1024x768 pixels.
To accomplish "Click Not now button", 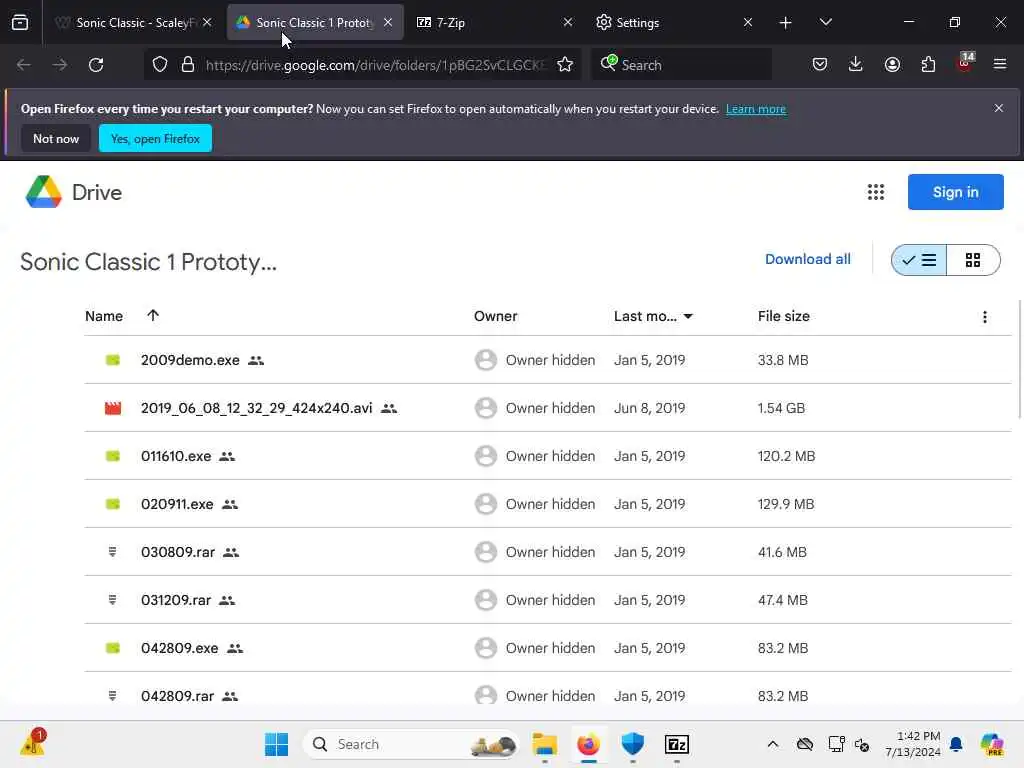I will pos(56,138).
